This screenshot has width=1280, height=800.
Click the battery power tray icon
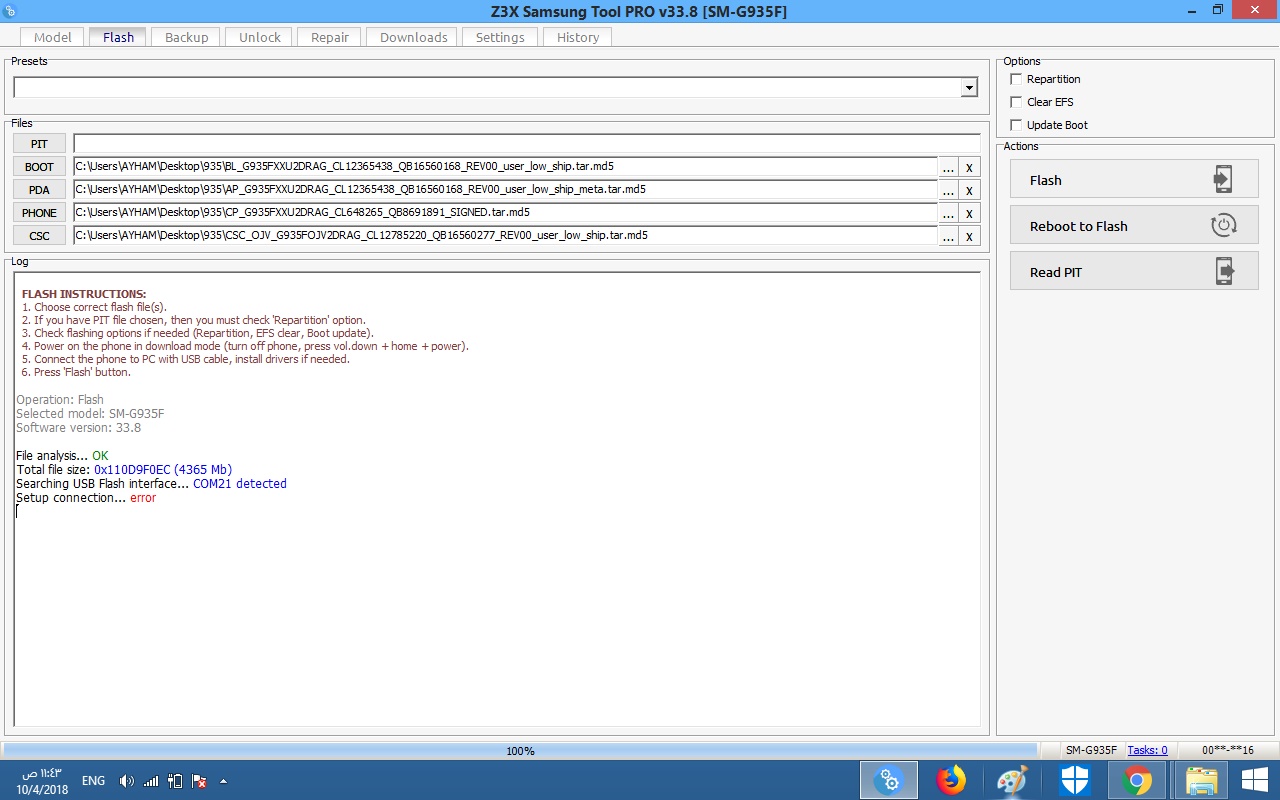coord(175,781)
